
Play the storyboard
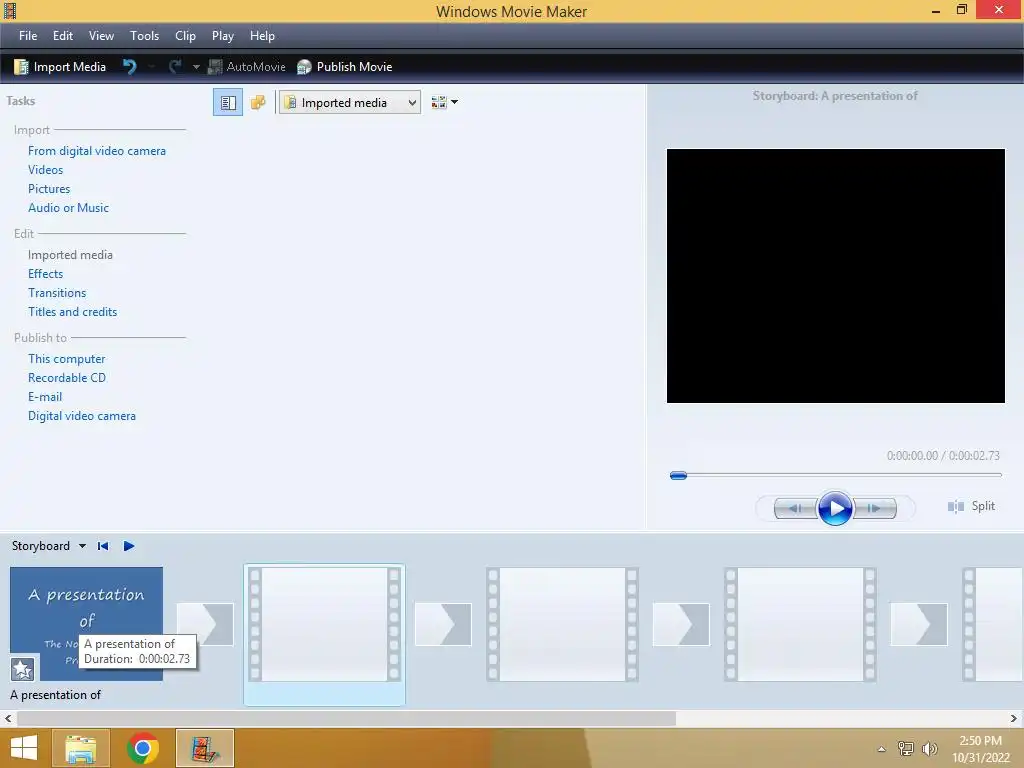tap(129, 546)
